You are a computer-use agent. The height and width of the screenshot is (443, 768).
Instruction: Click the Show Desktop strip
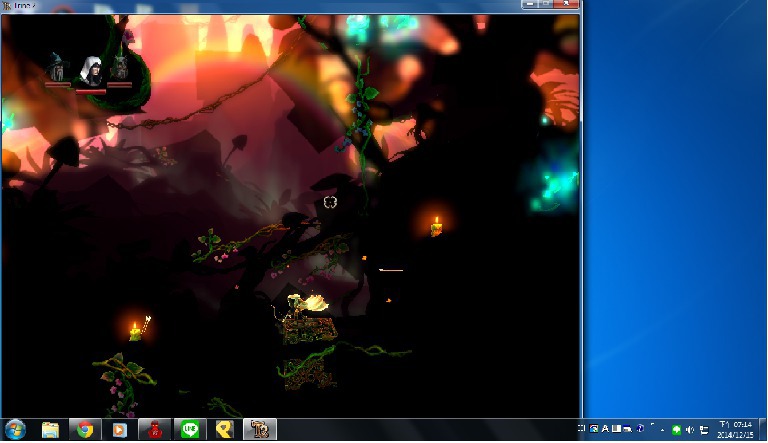(x=763, y=430)
